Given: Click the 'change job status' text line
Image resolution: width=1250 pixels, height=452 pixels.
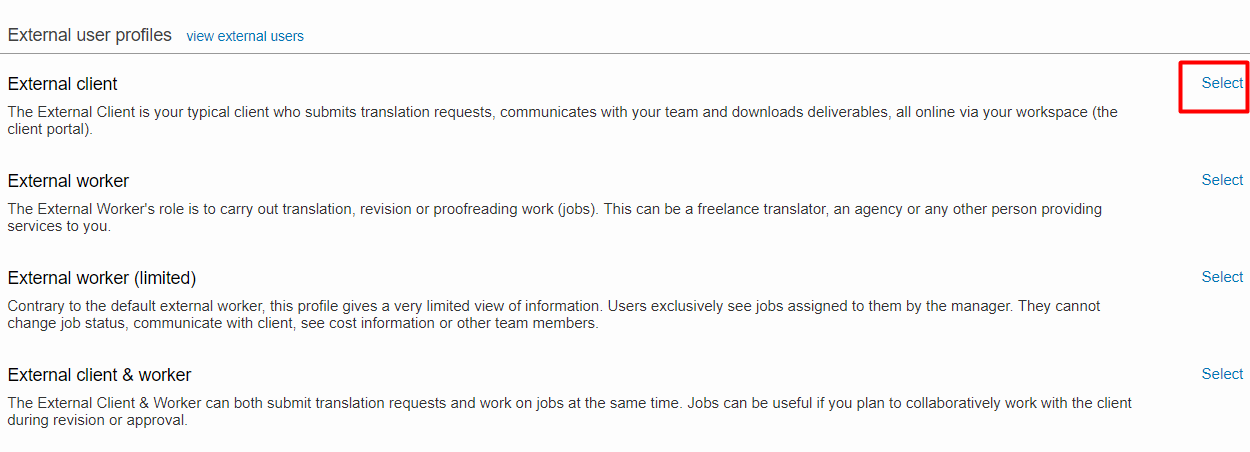Looking at the screenshot, I should click(302, 324).
